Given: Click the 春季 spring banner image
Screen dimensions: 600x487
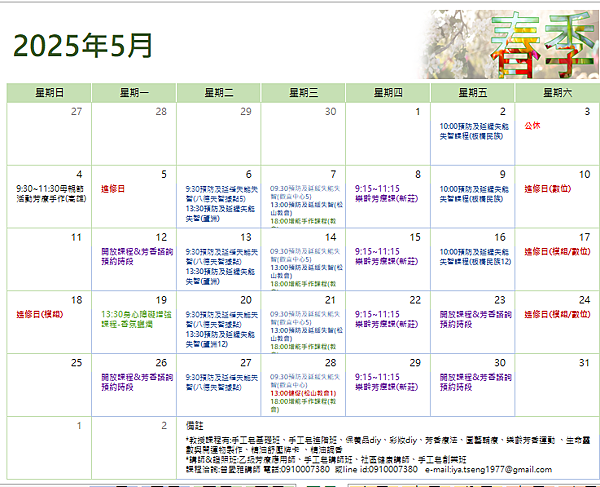Looking at the screenshot, I should click(509, 44).
